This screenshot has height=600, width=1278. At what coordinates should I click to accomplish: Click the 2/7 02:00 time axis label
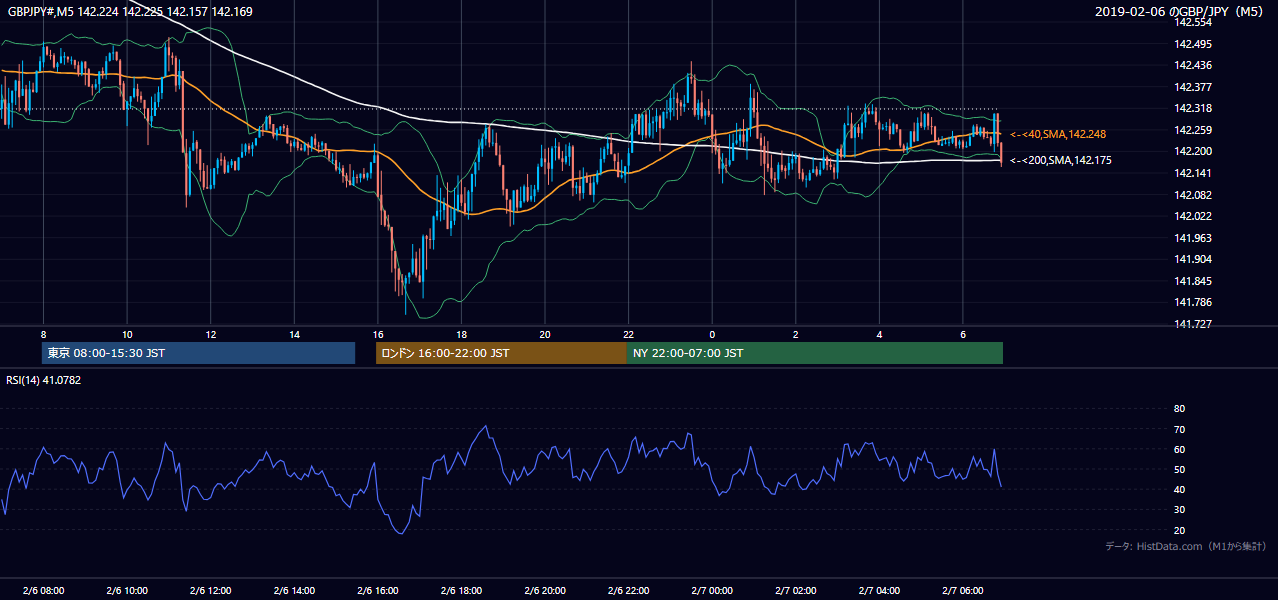click(x=796, y=591)
